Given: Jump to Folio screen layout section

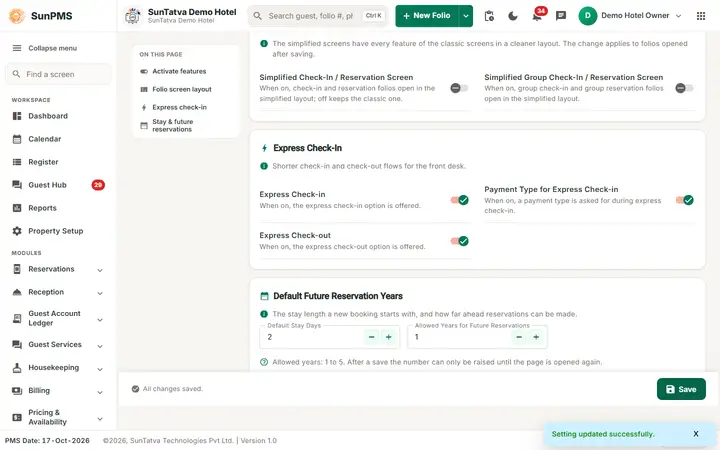Looking at the screenshot, I should [182, 89].
